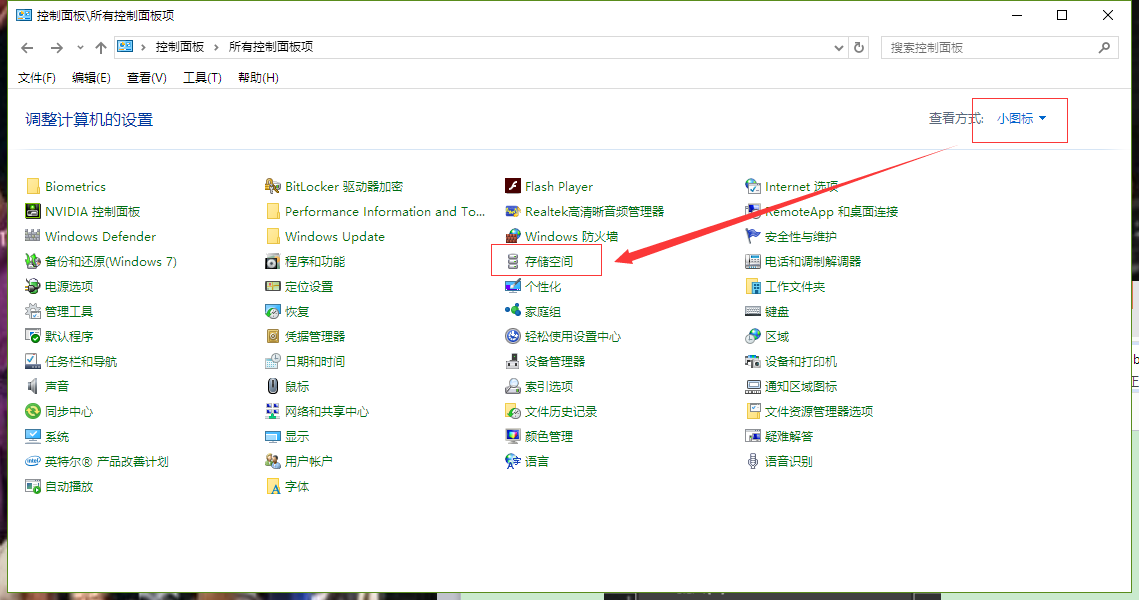Open 默认程序 icon
Screen dimensions: 1139x600
click(33, 336)
